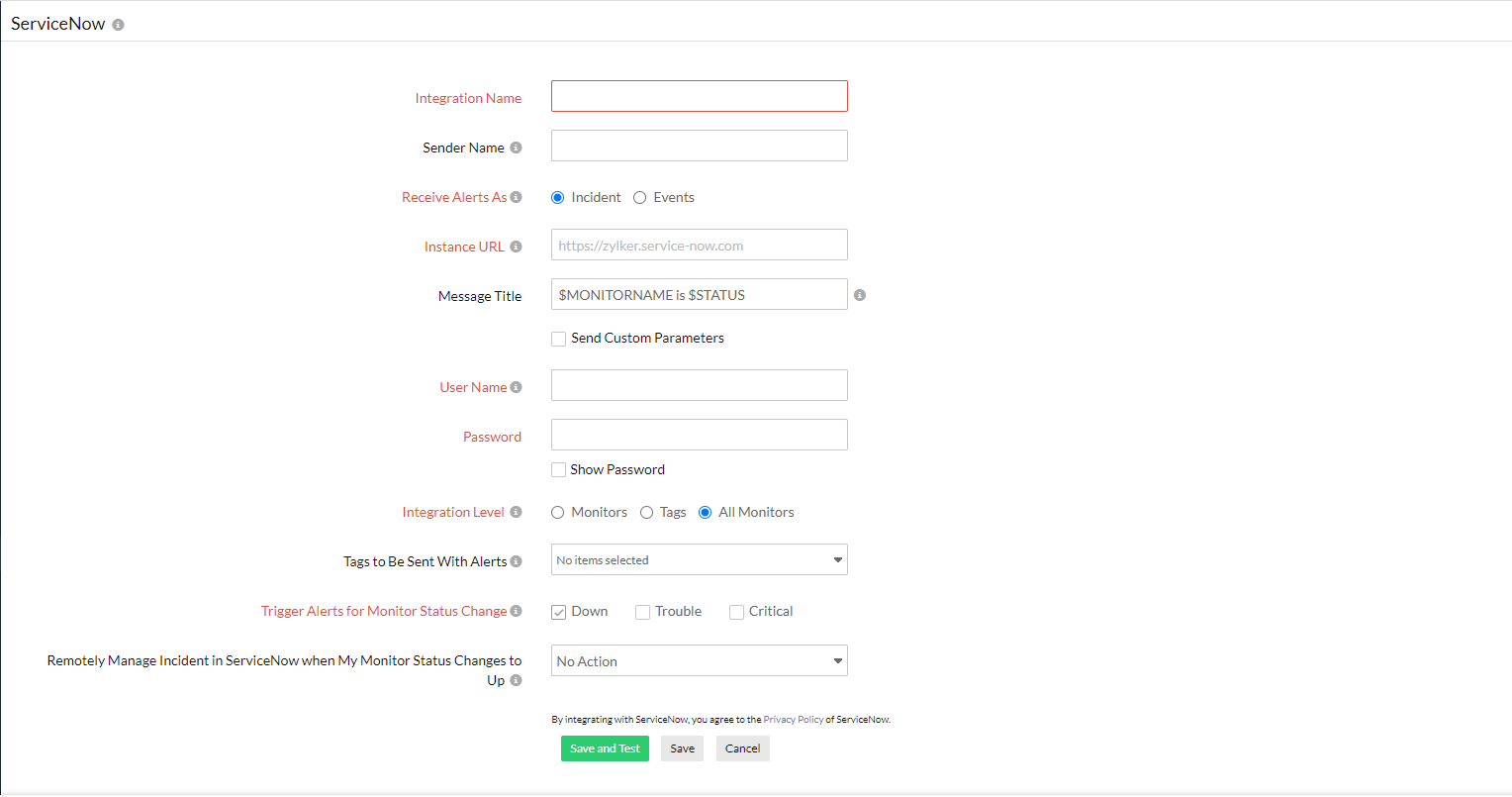Click into the Integration Name field
The height and width of the screenshot is (797, 1512).
(699, 96)
